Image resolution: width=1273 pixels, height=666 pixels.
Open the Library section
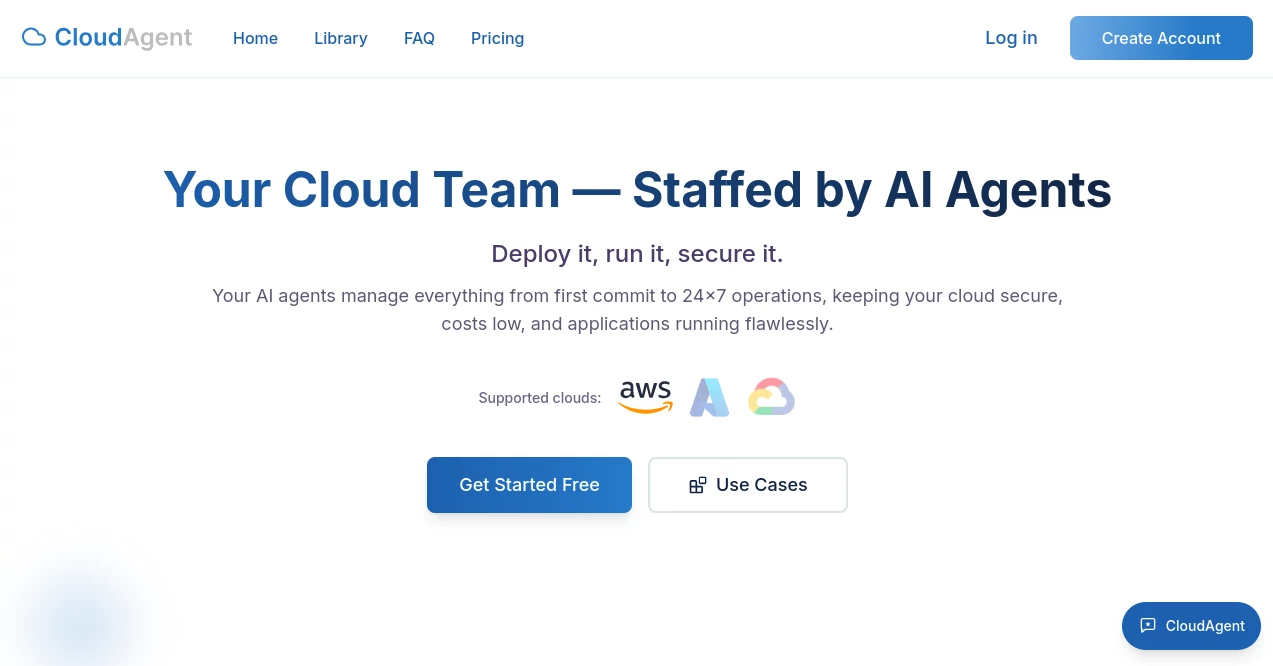340,38
